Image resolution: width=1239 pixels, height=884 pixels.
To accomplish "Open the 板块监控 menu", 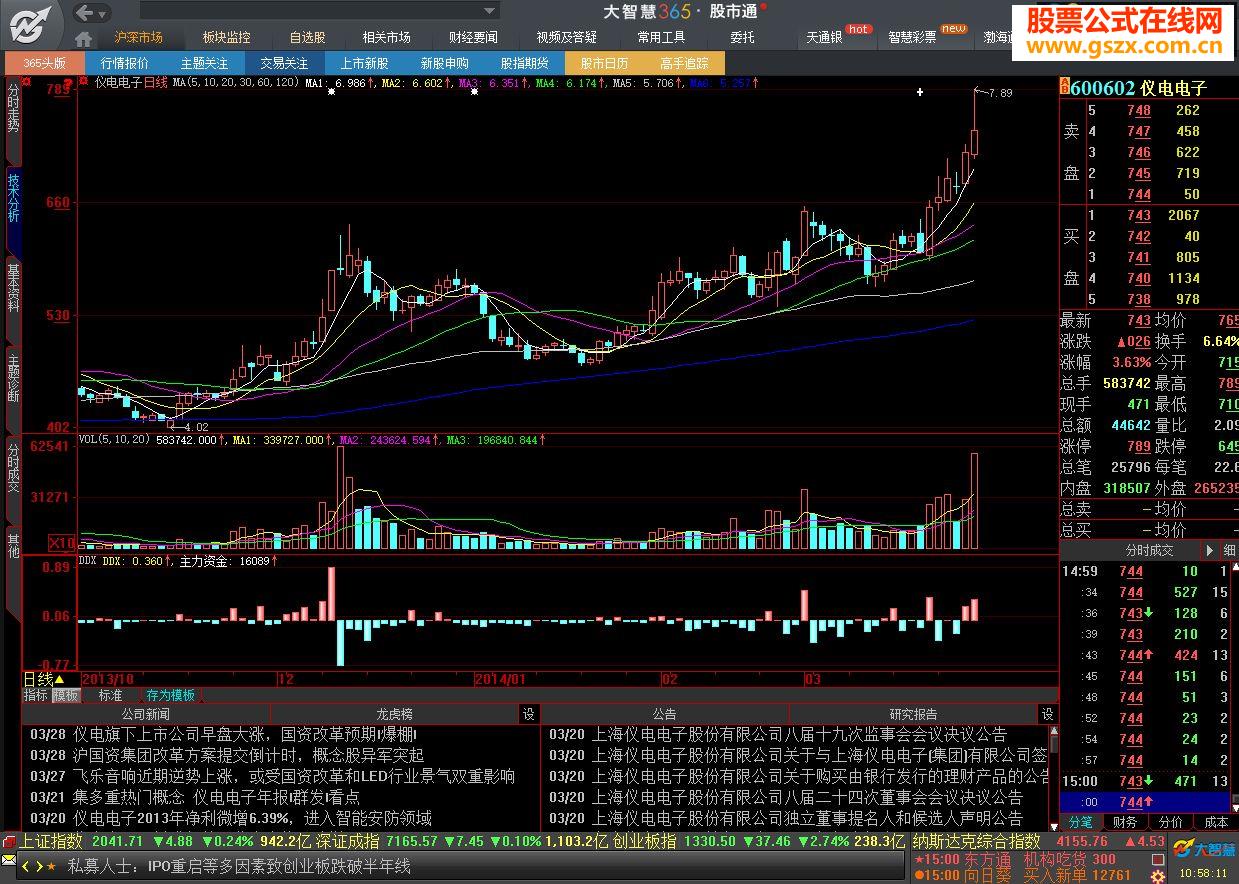I will [x=227, y=37].
